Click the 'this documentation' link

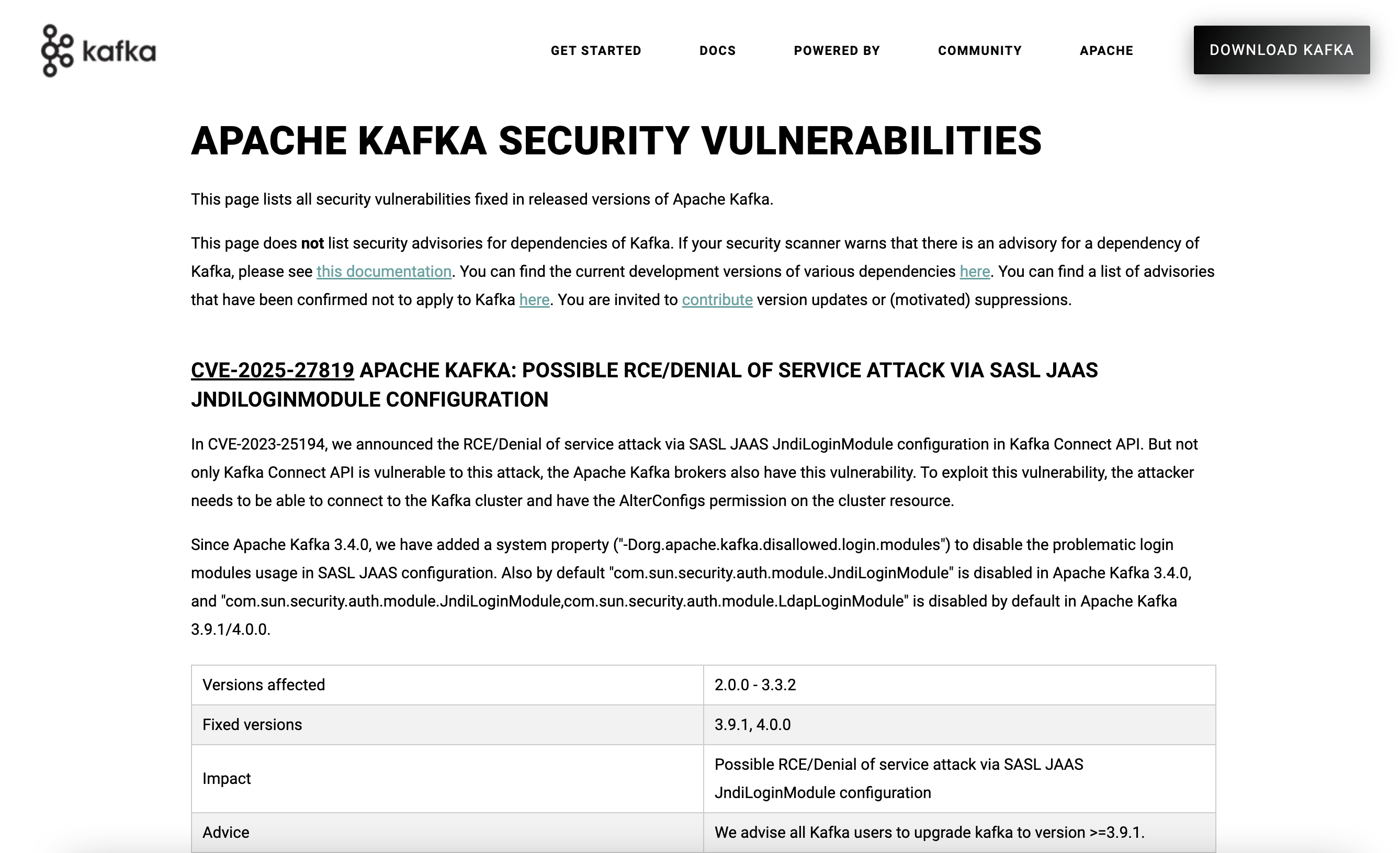point(384,271)
